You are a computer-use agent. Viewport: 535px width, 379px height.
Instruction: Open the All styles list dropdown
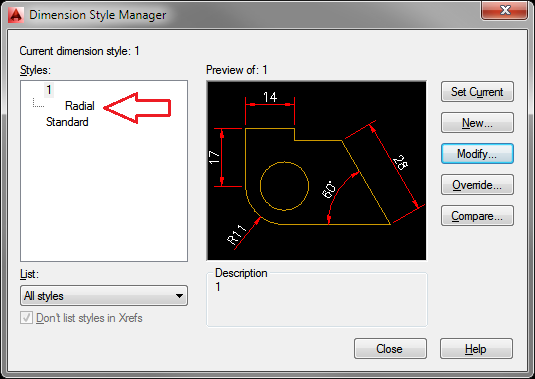(x=104, y=296)
